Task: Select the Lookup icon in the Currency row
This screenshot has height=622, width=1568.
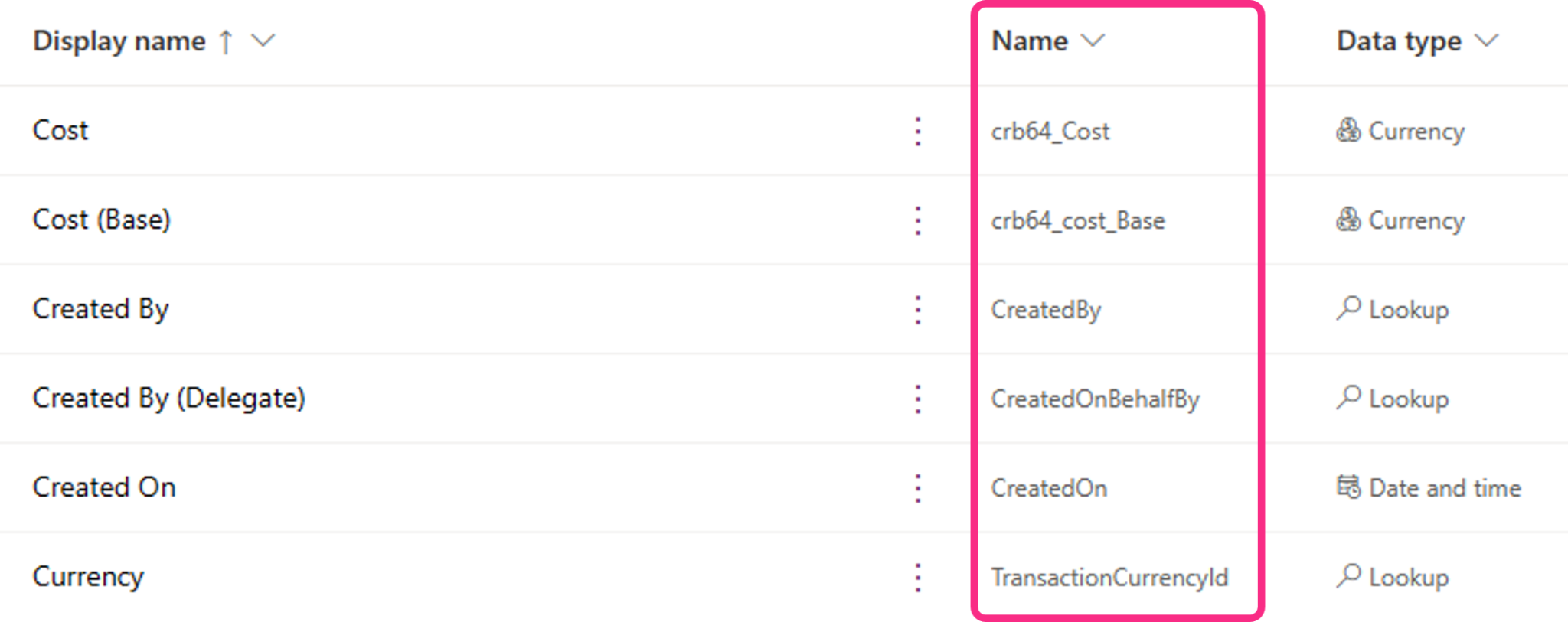Action: (1348, 577)
